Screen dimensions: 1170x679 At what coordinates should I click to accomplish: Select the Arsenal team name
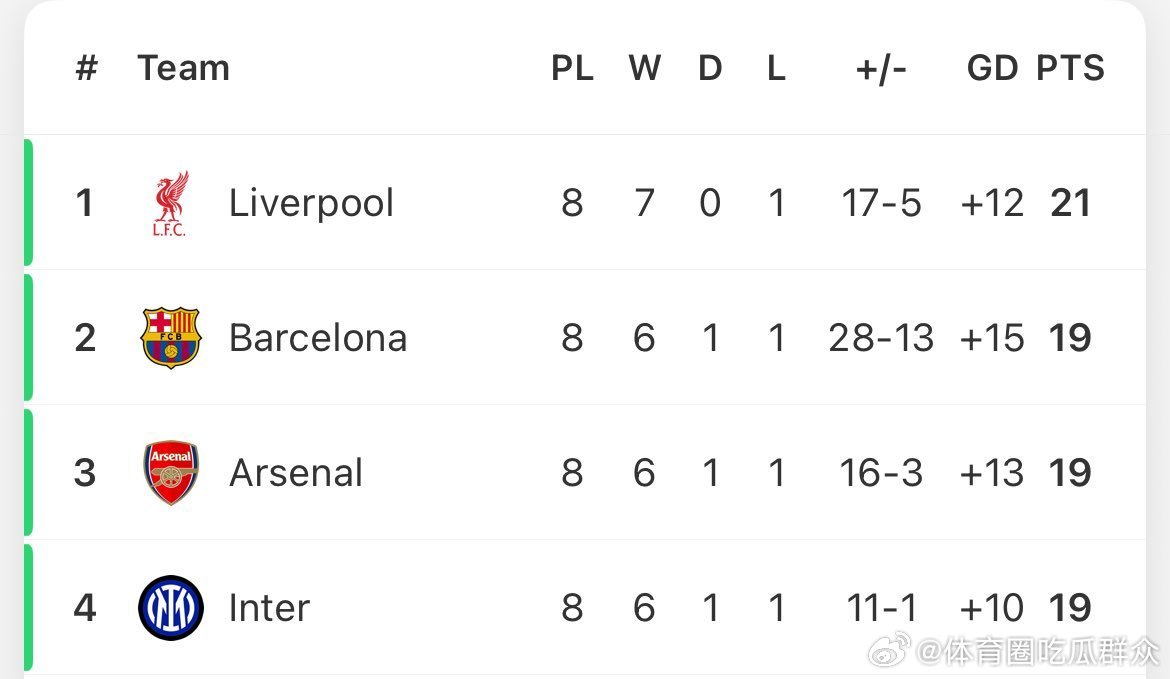[x=296, y=473]
